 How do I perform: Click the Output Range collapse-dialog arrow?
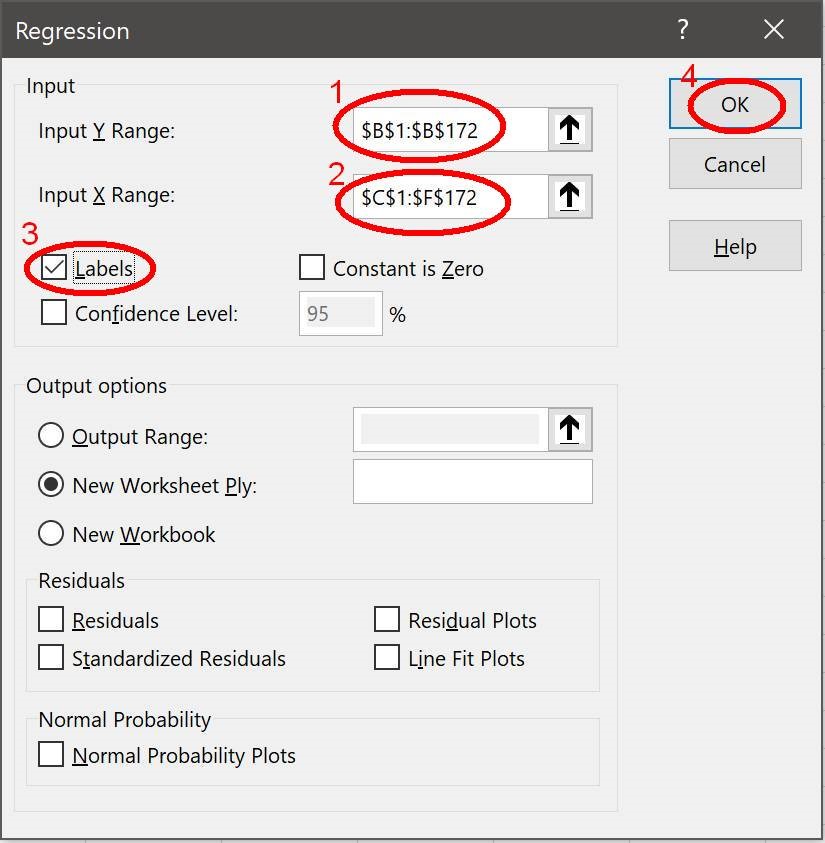[570, 430]
